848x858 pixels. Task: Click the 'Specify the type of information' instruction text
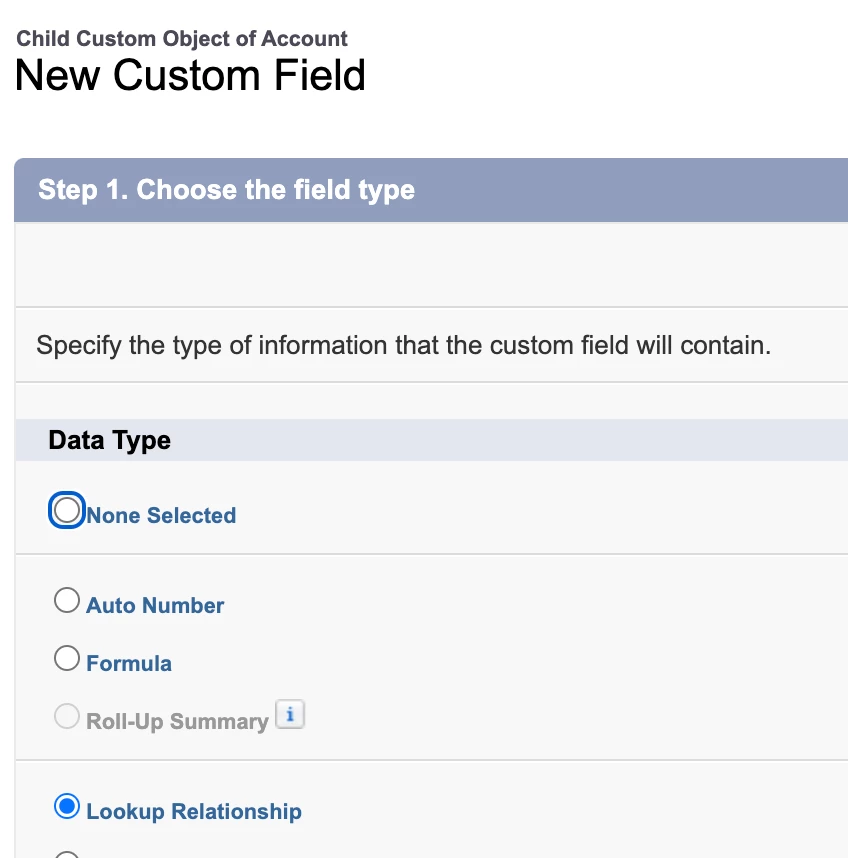(x=404, y=346)
